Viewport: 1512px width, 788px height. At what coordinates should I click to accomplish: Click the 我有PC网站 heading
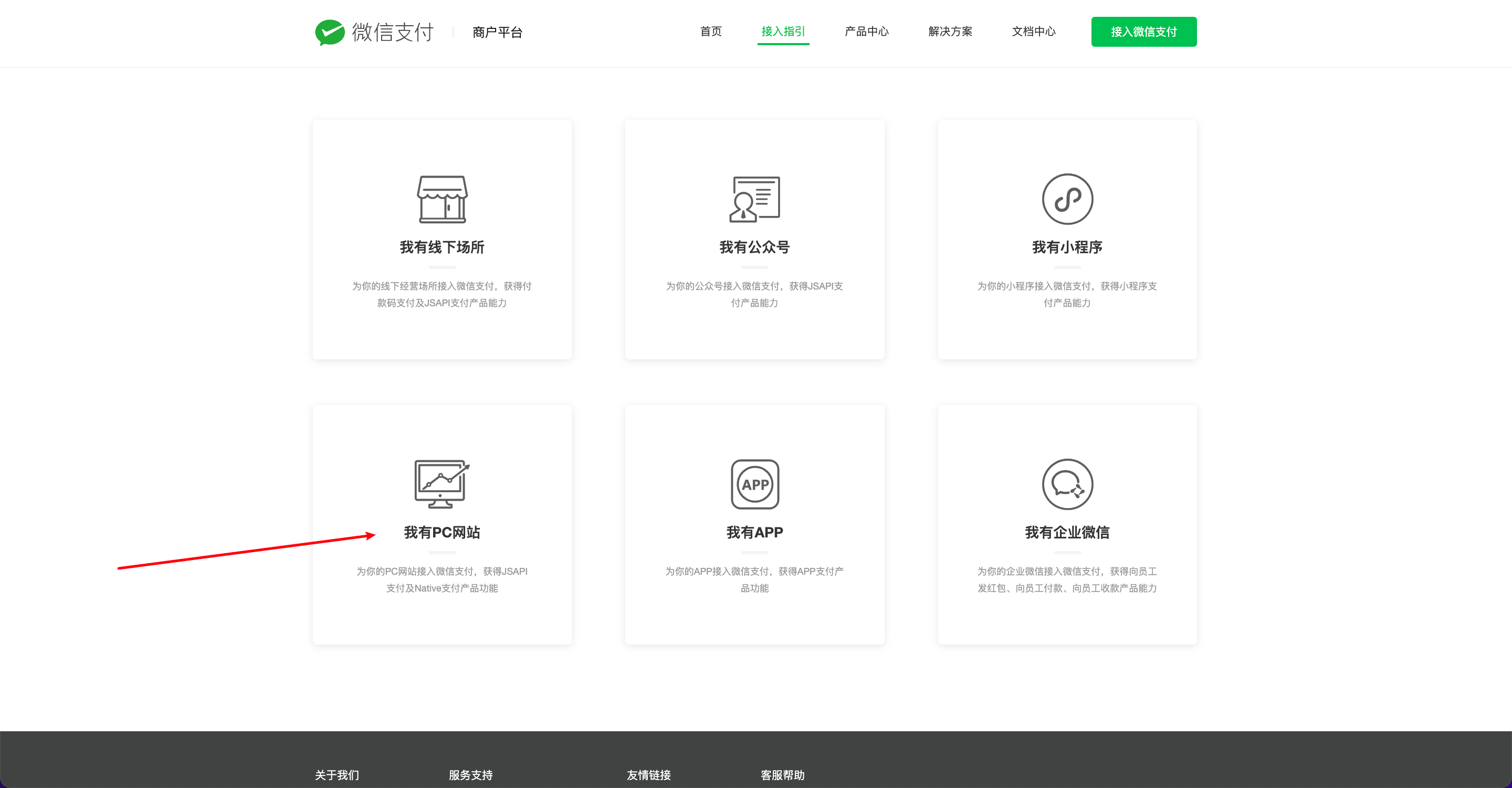[442, 532]
